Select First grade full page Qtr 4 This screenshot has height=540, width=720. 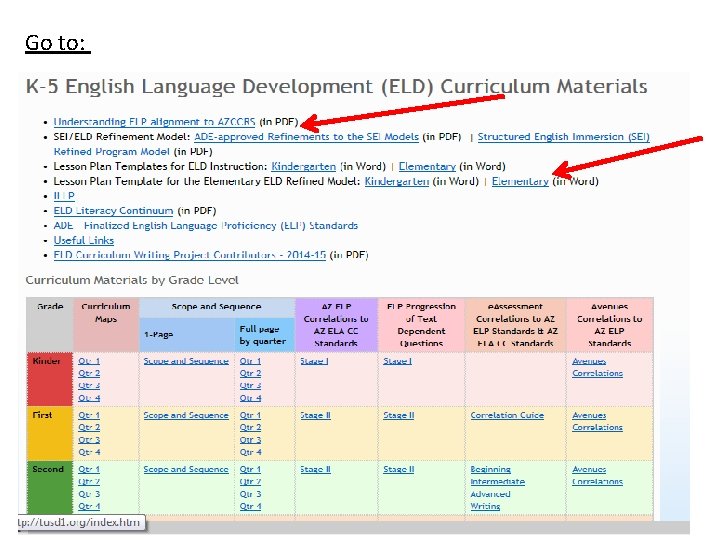(250, 452)
